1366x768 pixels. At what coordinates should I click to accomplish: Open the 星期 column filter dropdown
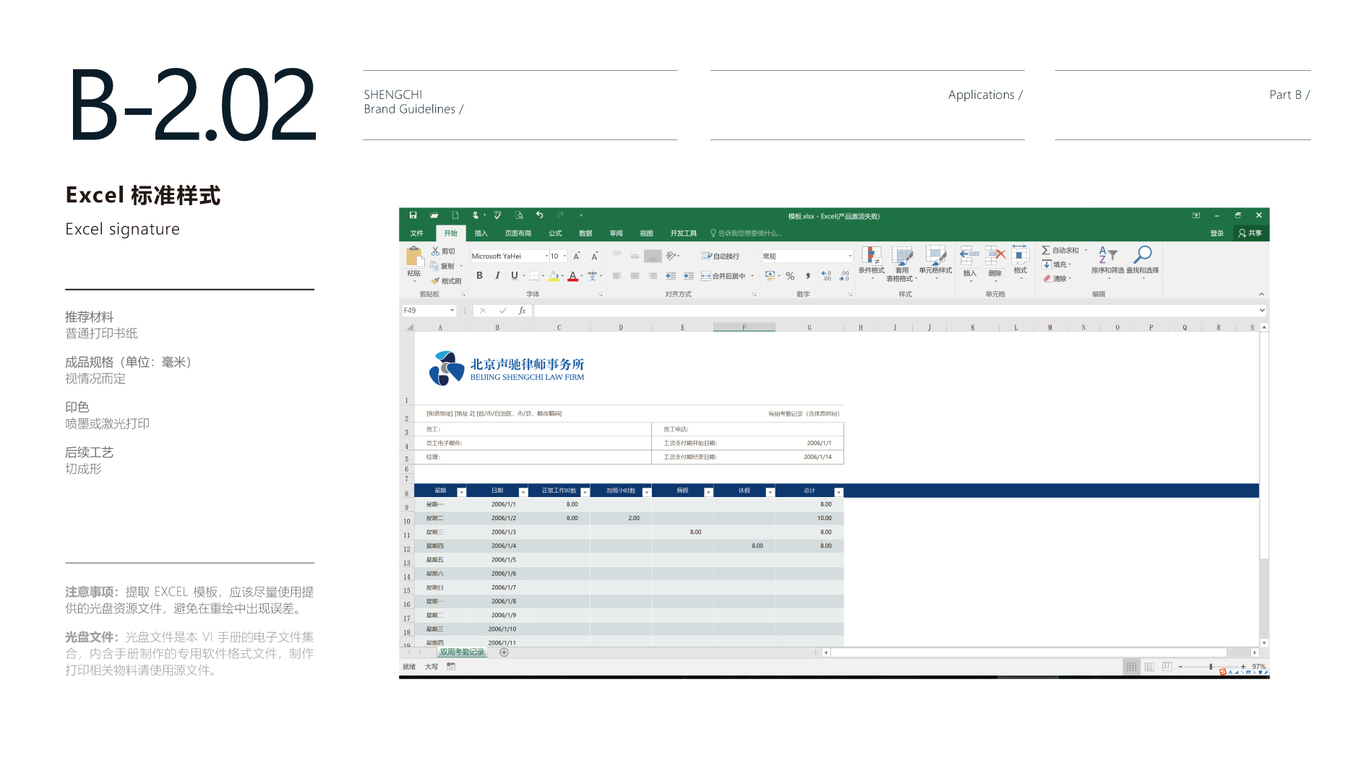pyautogui.click(x=461, y=492)
